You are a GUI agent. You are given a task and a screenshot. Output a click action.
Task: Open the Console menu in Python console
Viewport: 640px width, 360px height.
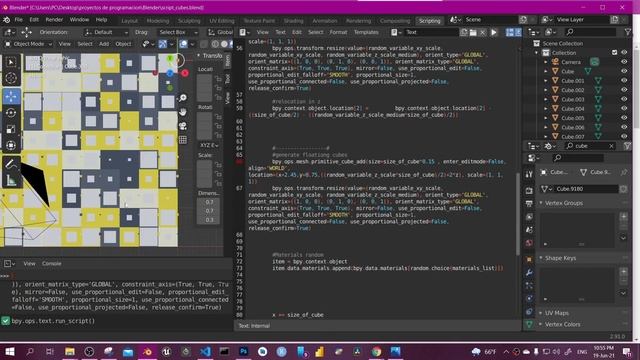coord(52,264)
